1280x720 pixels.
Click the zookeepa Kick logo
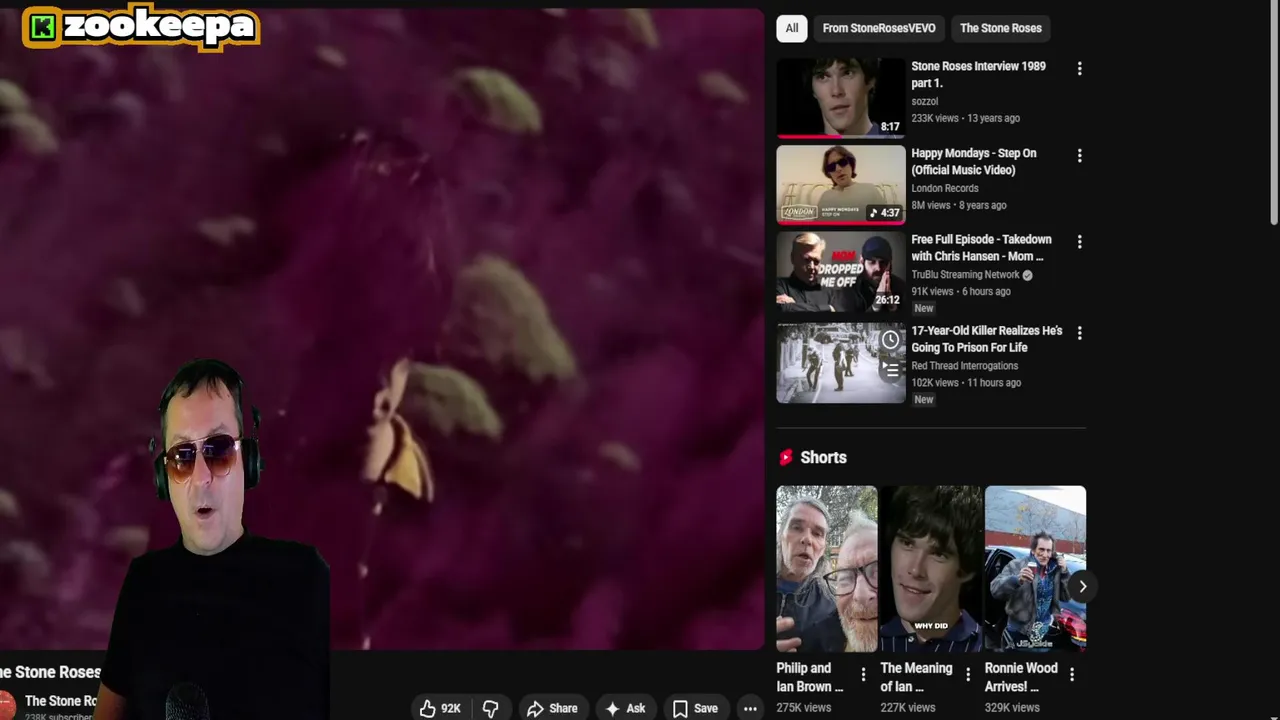pos(141,27)
